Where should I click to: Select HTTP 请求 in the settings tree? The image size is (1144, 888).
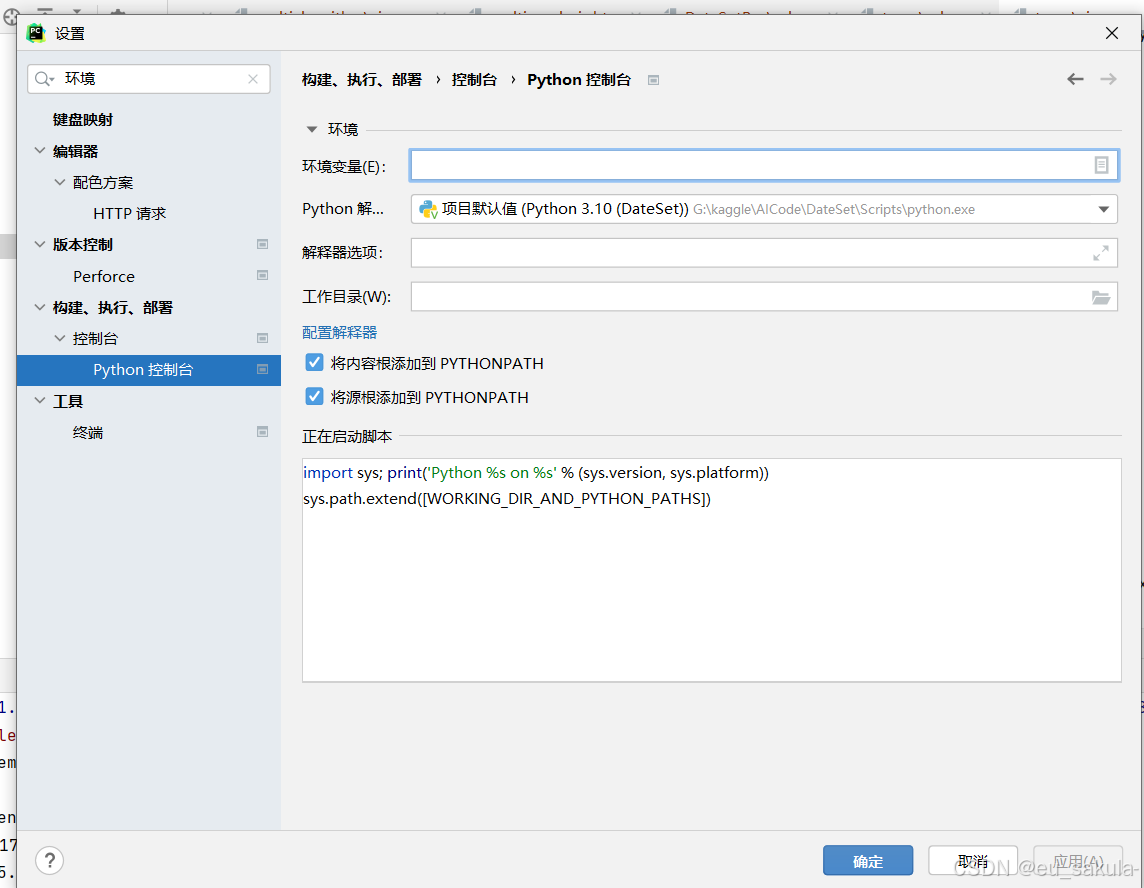[130, 214]
